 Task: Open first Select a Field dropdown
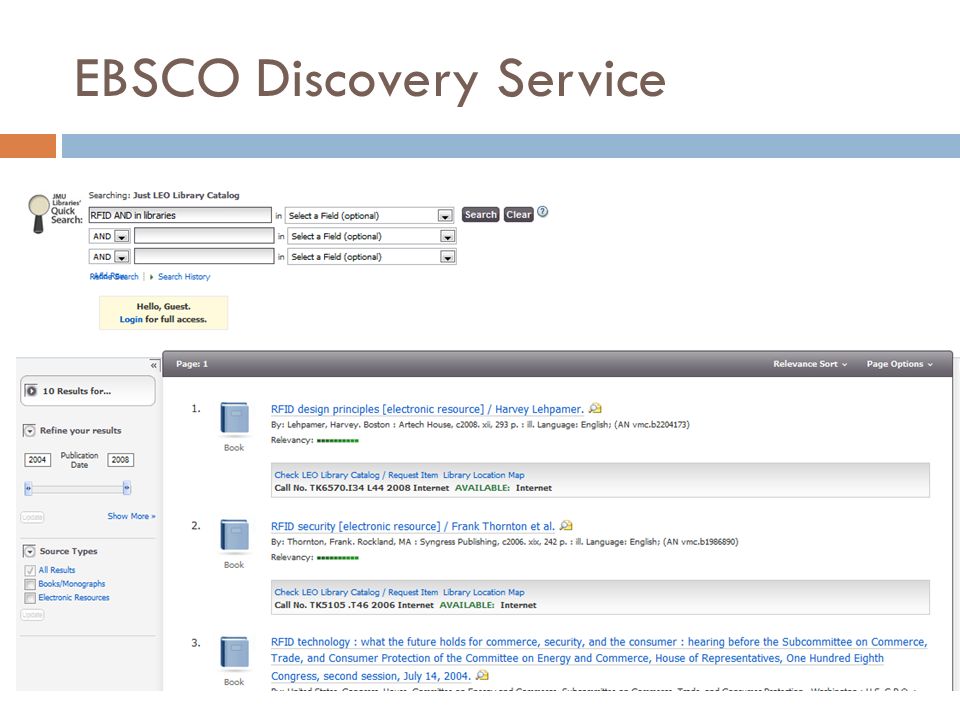(445, 216)
